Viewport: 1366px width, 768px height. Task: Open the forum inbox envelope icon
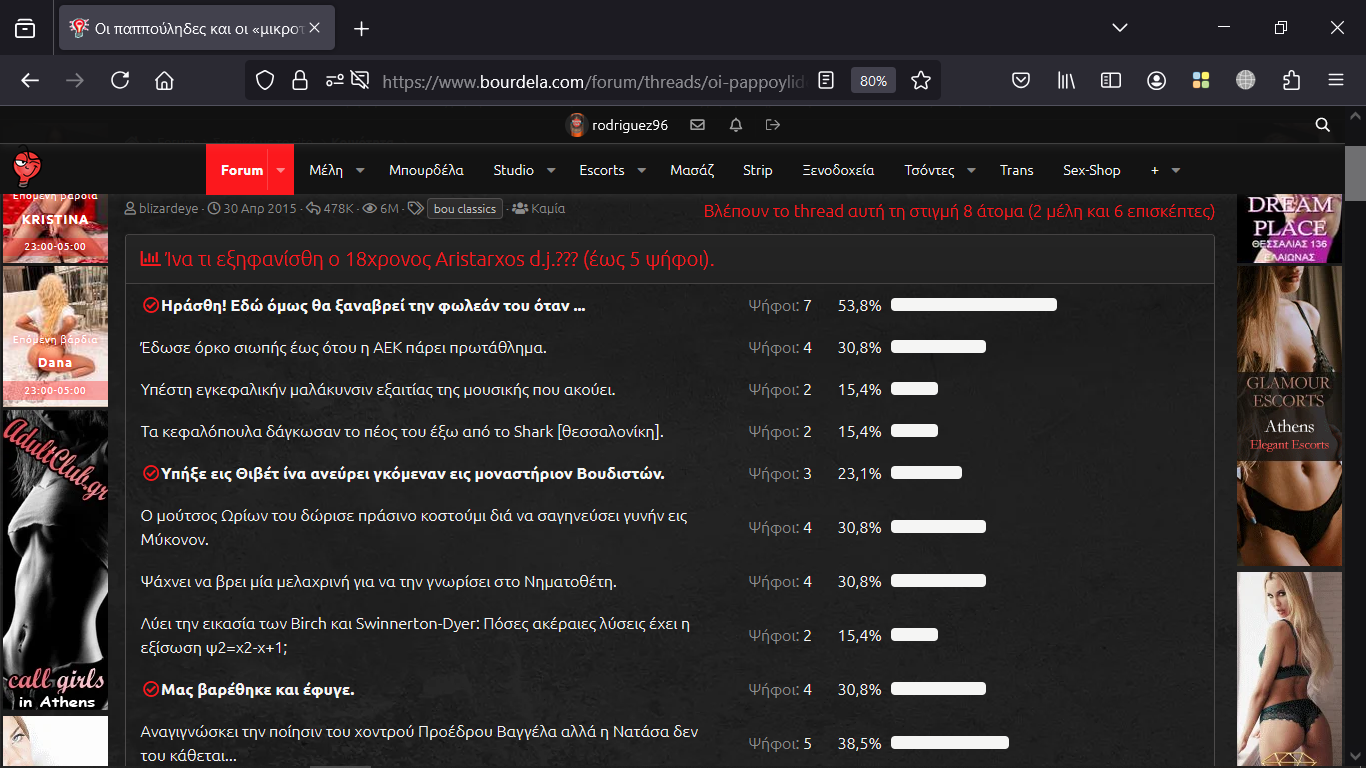pyautogui.click(x=698, y=125)
